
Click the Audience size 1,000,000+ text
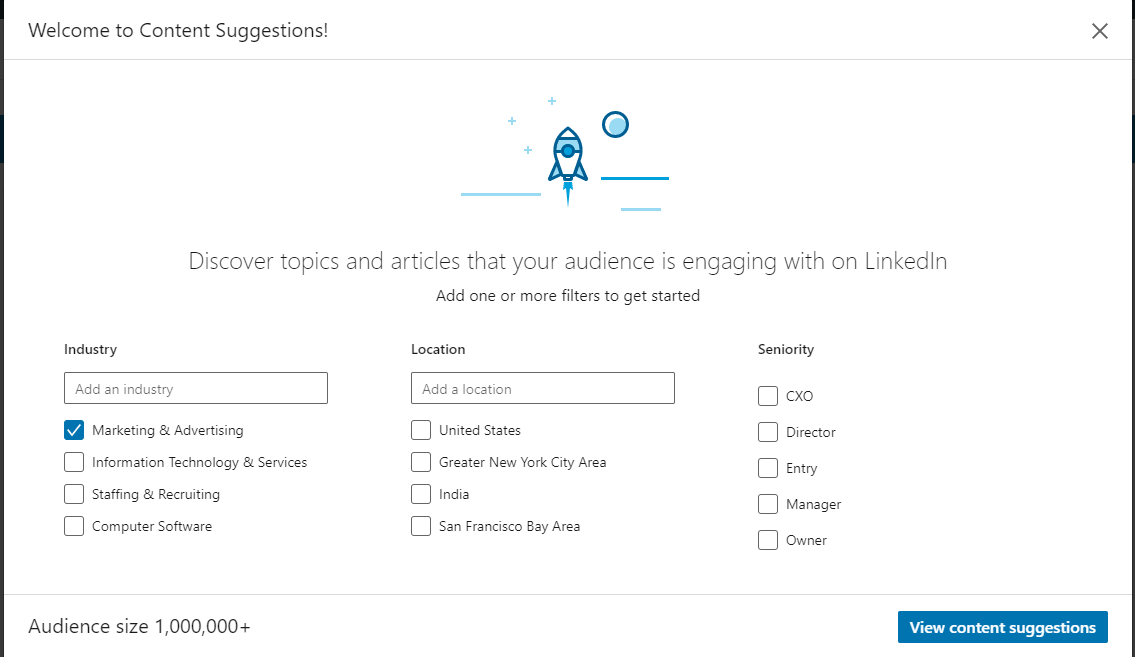click(x=139, y=627)
